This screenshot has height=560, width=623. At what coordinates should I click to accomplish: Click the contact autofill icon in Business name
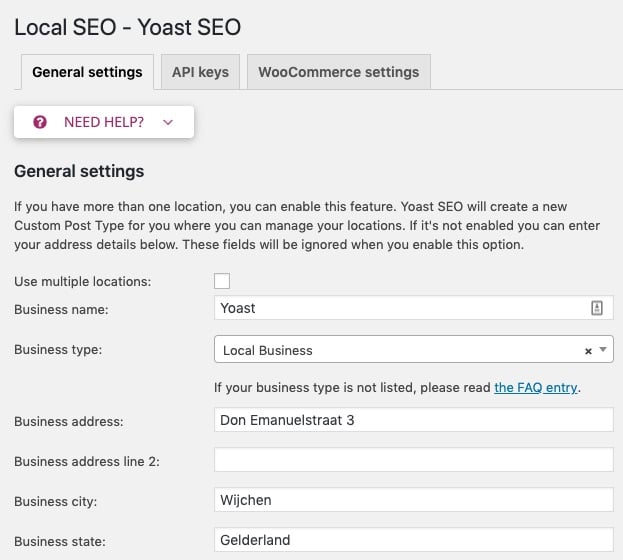(597, 309)
